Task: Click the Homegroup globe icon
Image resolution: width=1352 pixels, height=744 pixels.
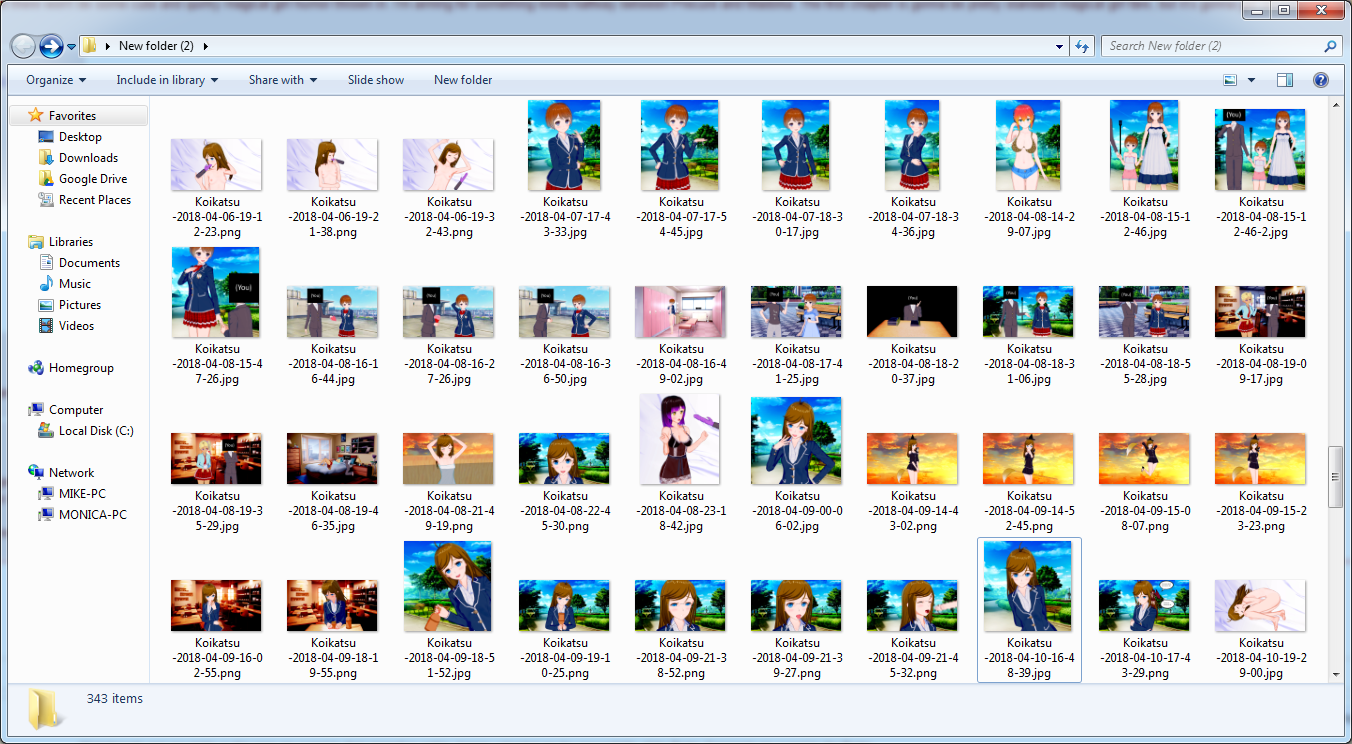Action: pos(36,368)
